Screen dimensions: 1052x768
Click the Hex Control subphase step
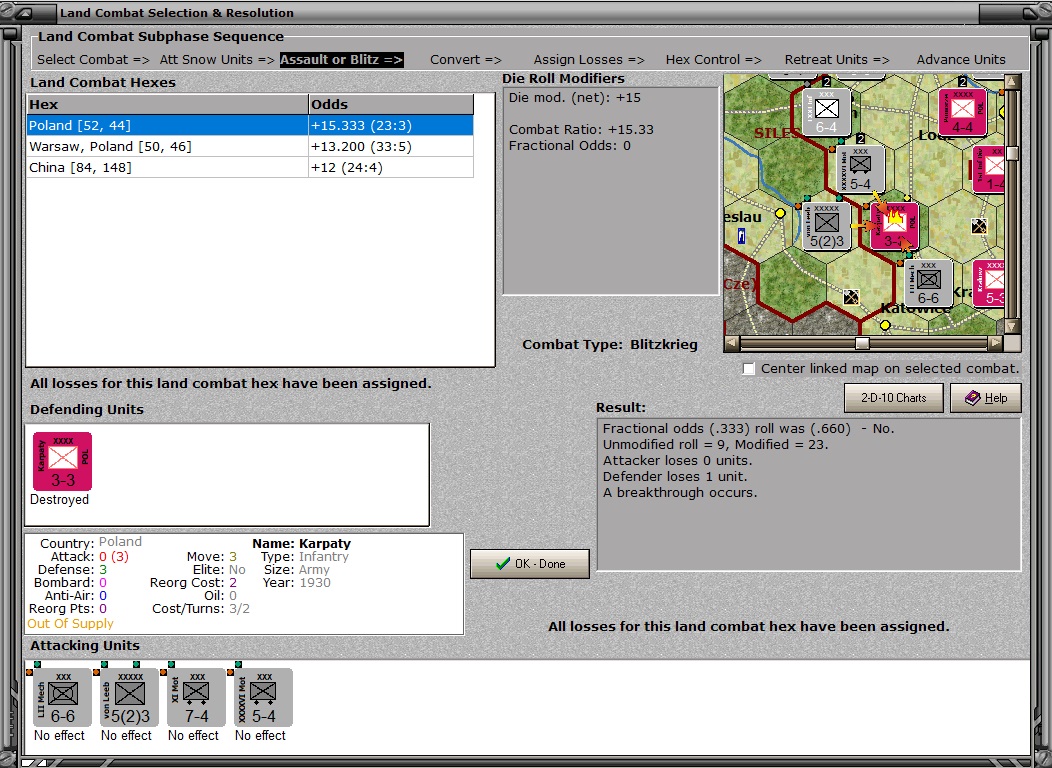714,60
